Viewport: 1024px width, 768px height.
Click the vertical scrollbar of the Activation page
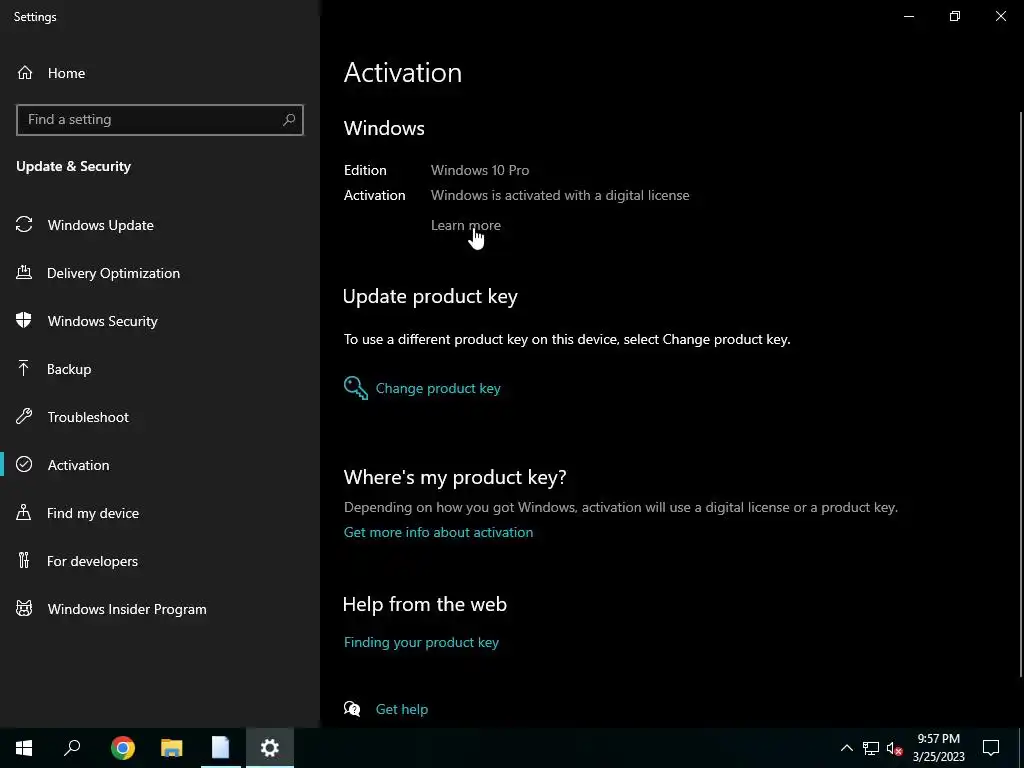(1020, 392)
